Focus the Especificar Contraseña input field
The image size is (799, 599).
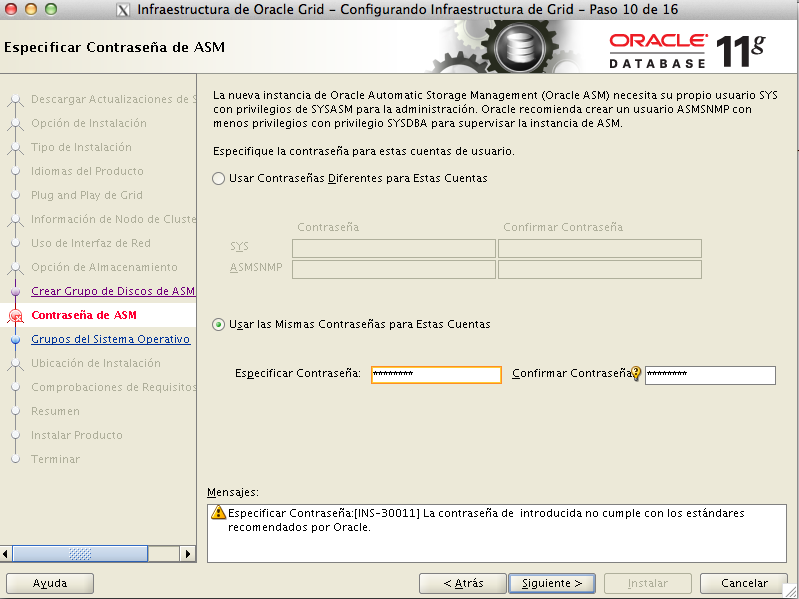coord(435,375)
